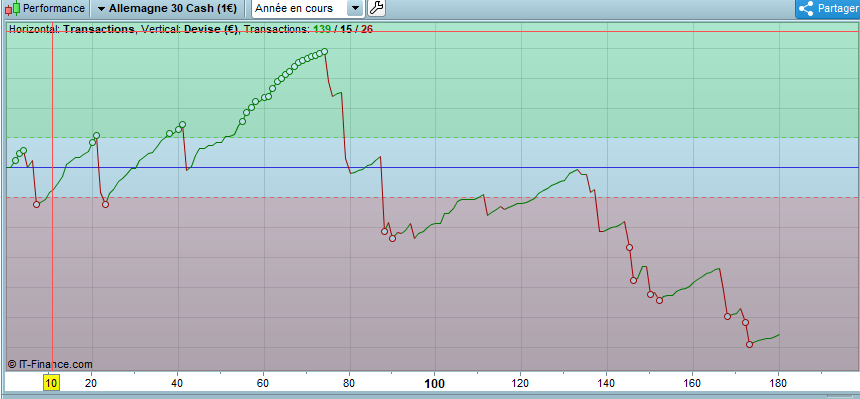
Task: Click the 80 transactions axis label
Action: (x=349, y=383)
